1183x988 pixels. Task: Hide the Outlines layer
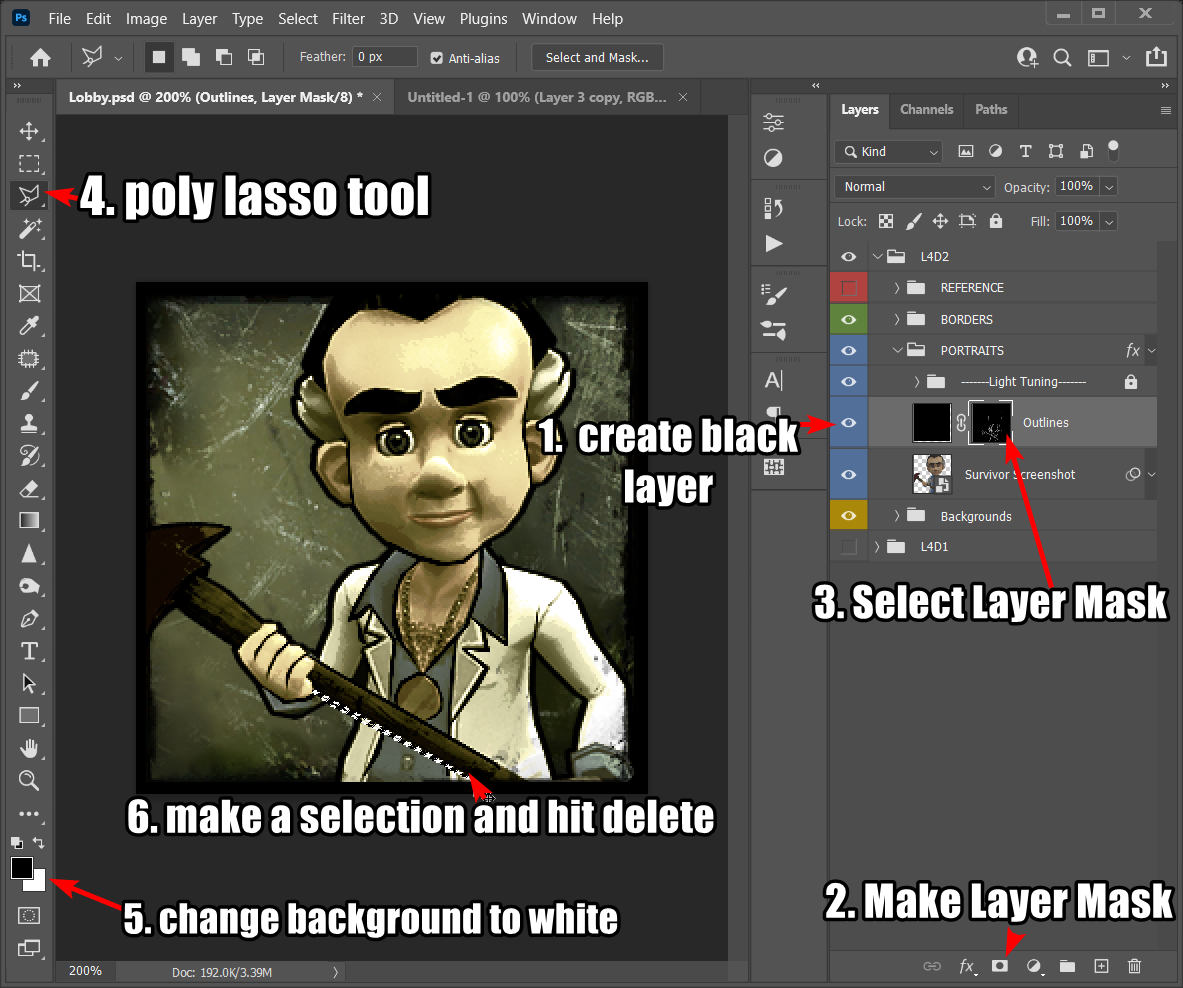[x=849, y=422]
